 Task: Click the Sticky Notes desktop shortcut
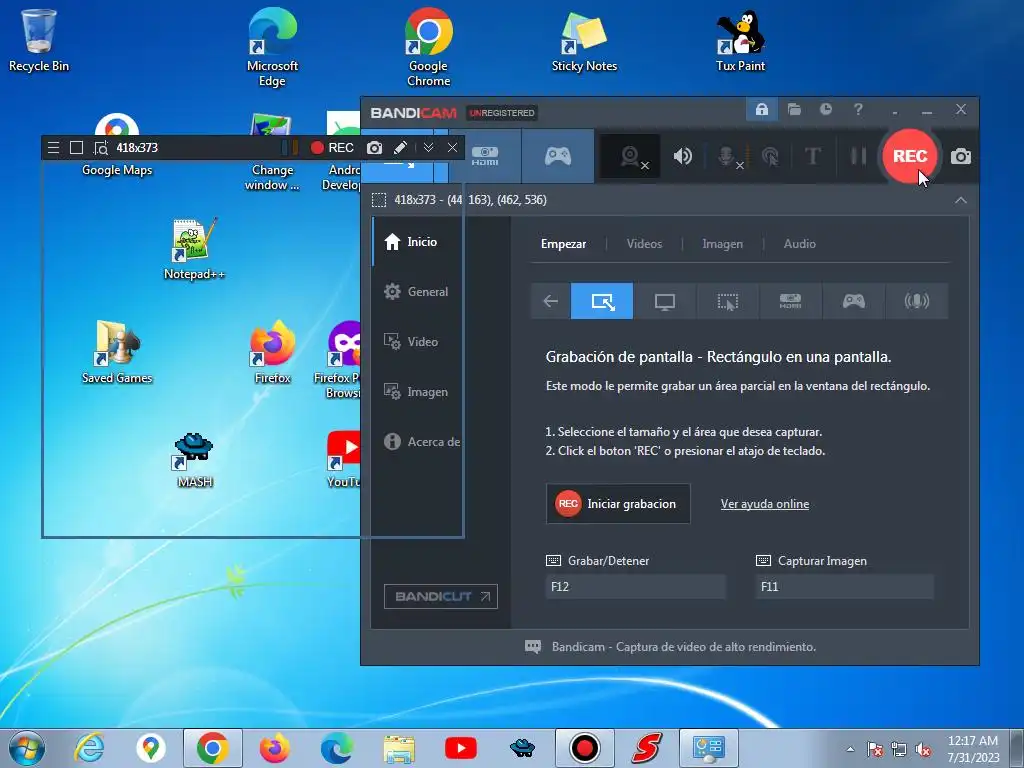584,40
